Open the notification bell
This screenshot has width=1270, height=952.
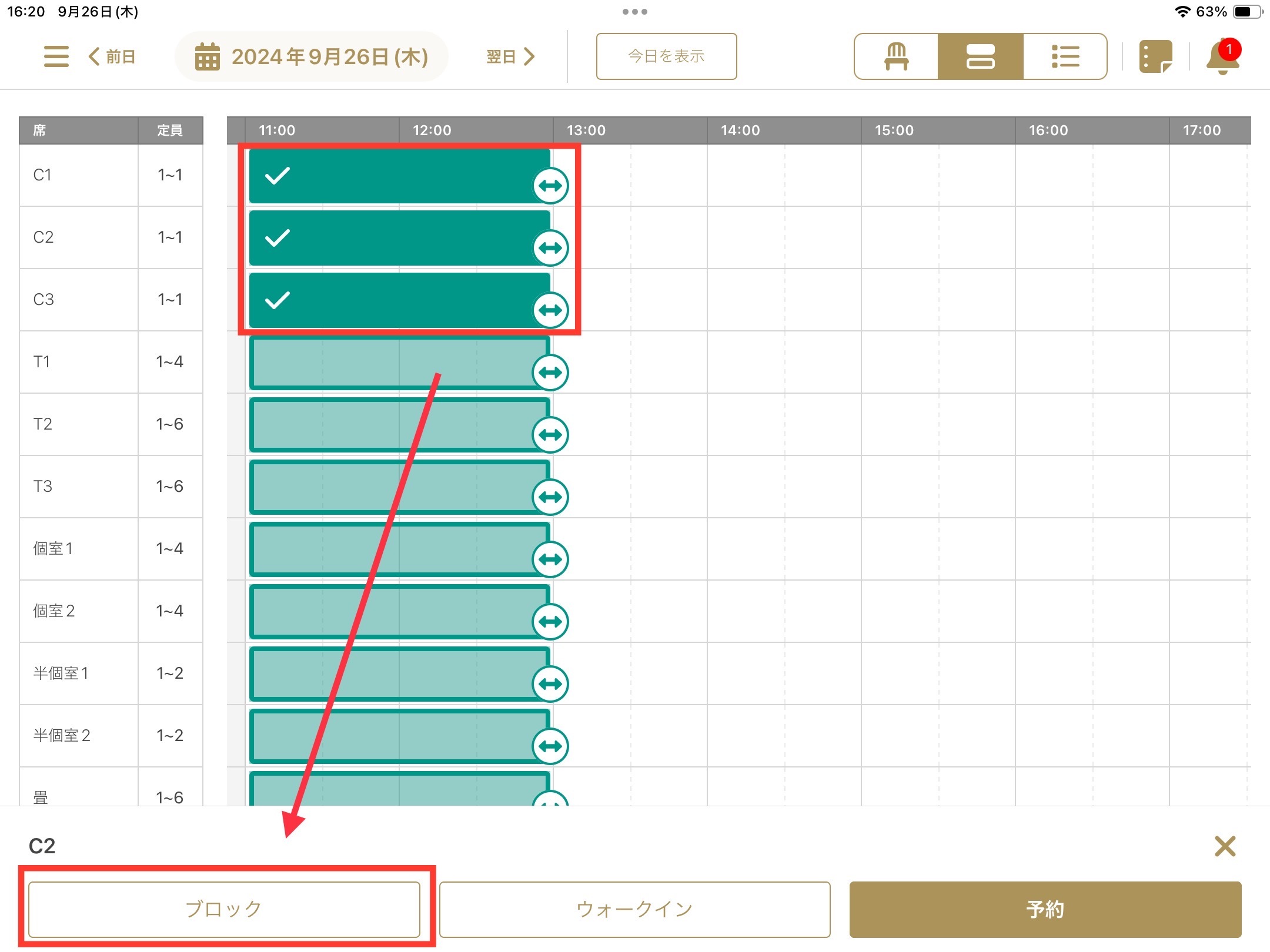pos(1222,58)
